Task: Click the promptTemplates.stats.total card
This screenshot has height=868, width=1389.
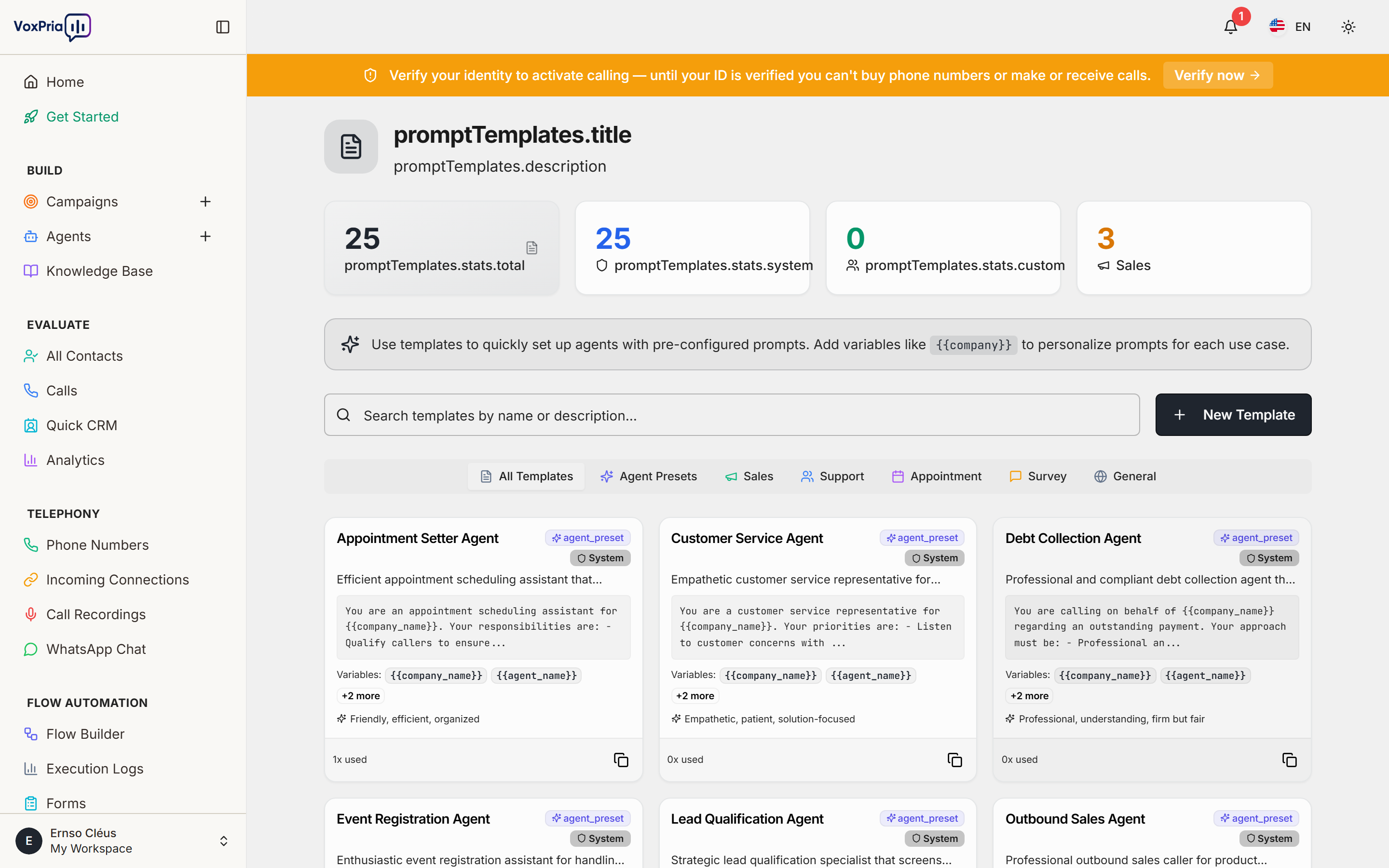Action: [x=441, y=248]
